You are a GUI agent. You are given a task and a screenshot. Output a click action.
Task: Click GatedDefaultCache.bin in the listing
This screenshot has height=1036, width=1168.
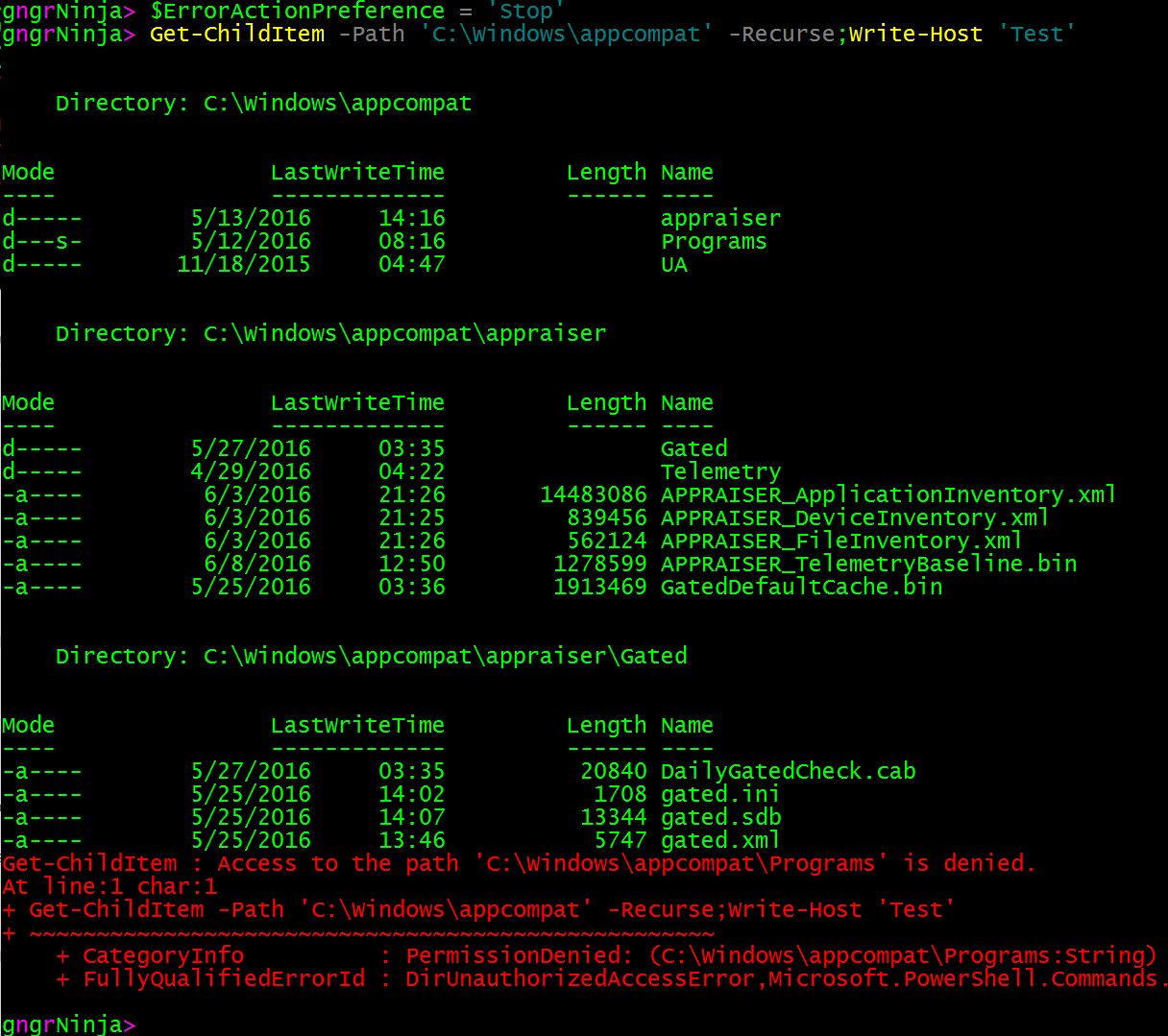[801, 587]
